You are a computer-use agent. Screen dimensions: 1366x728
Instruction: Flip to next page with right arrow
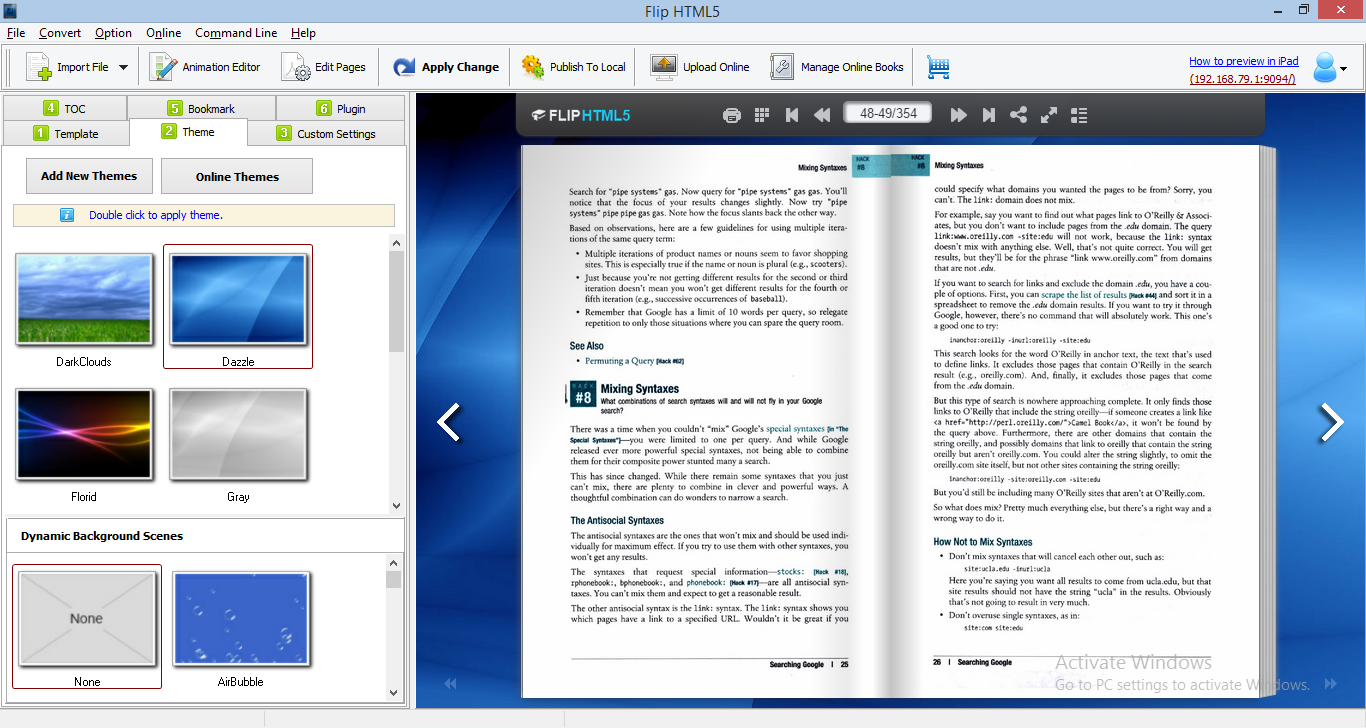point(1332,422)
